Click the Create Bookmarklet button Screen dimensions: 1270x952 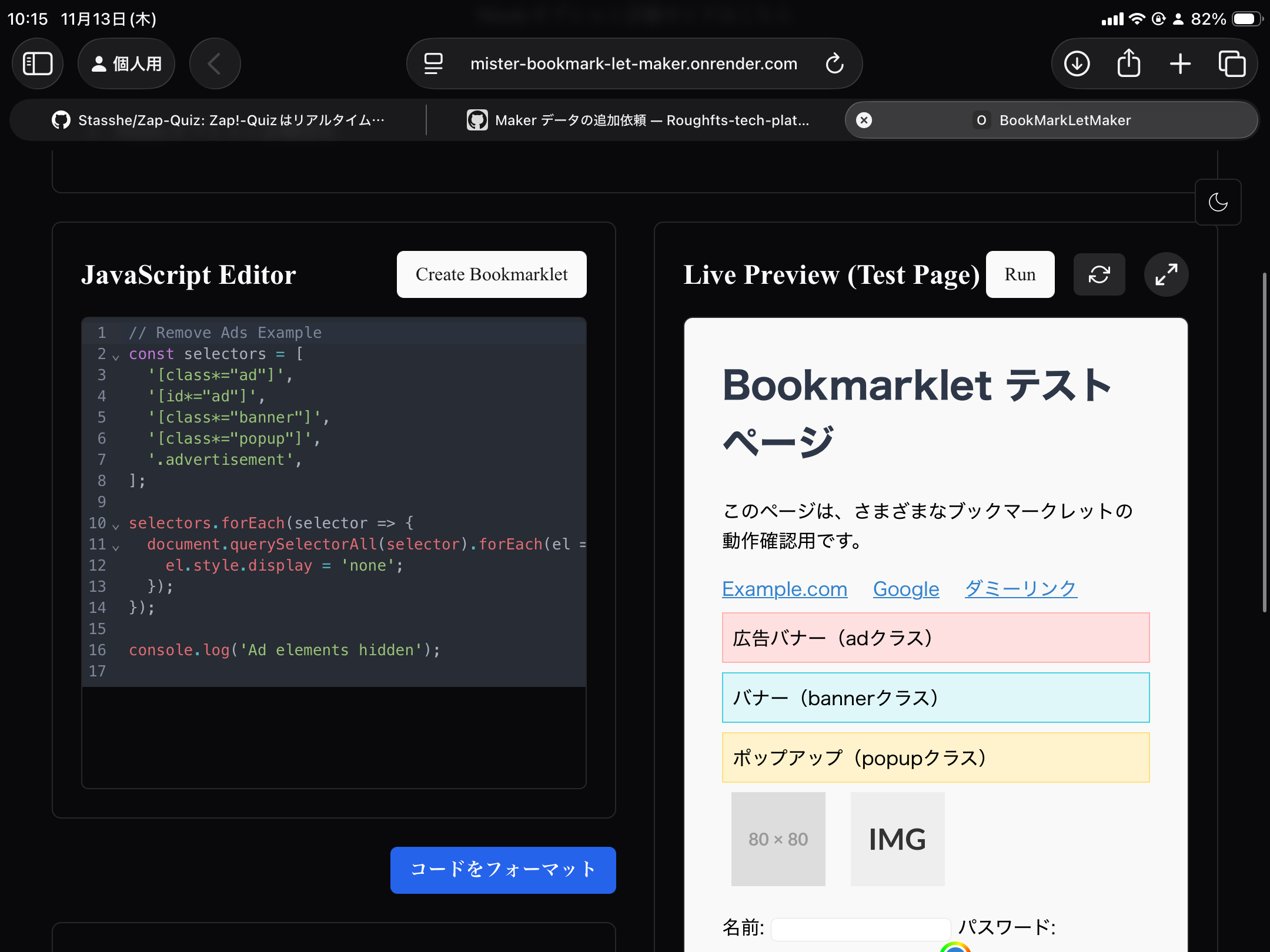492,274
